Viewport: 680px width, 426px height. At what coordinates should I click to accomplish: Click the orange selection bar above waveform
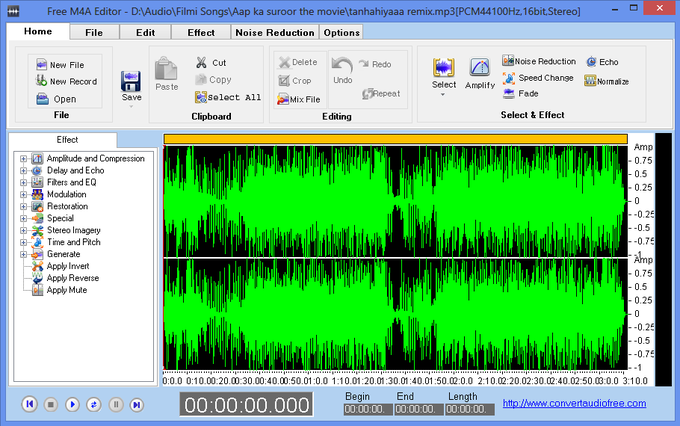(395, 139)
